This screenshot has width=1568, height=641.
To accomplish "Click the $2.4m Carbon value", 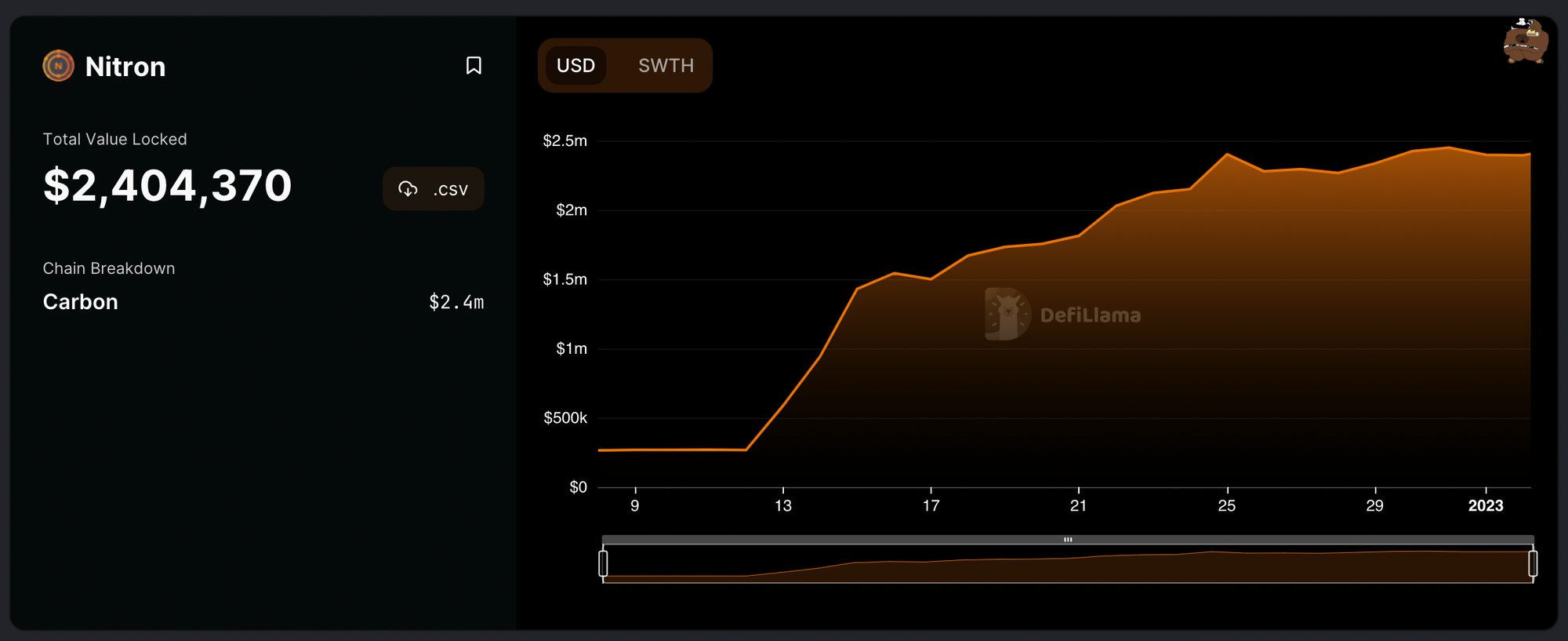I will click(x=456, y=302).
